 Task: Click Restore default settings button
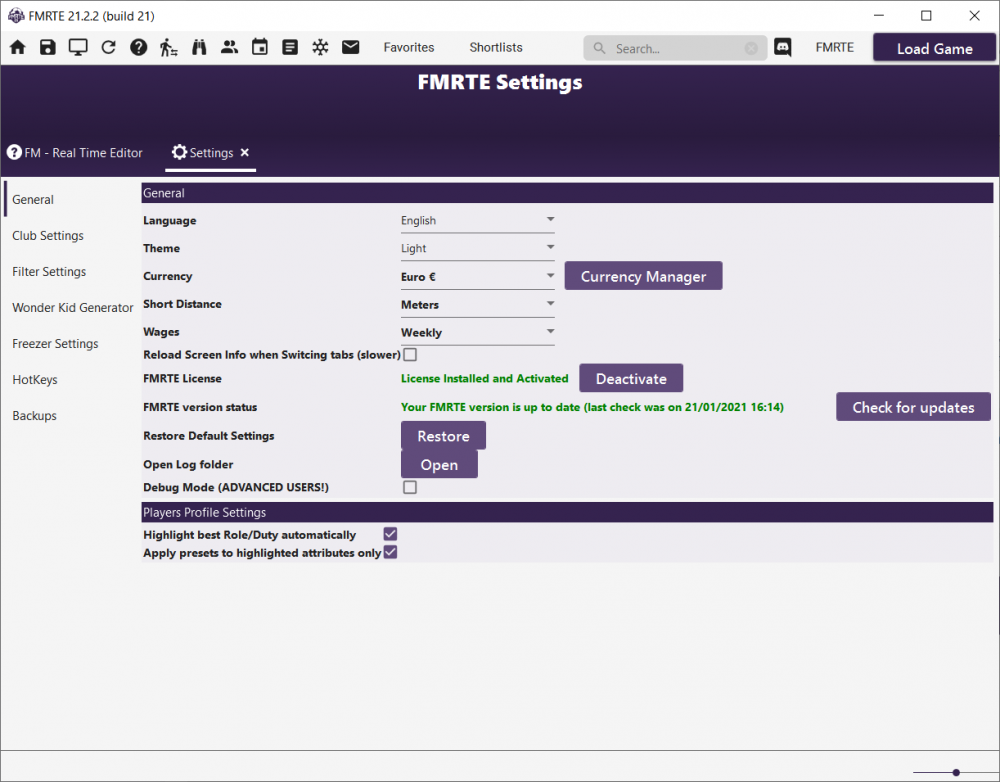(x=443, y=436)
